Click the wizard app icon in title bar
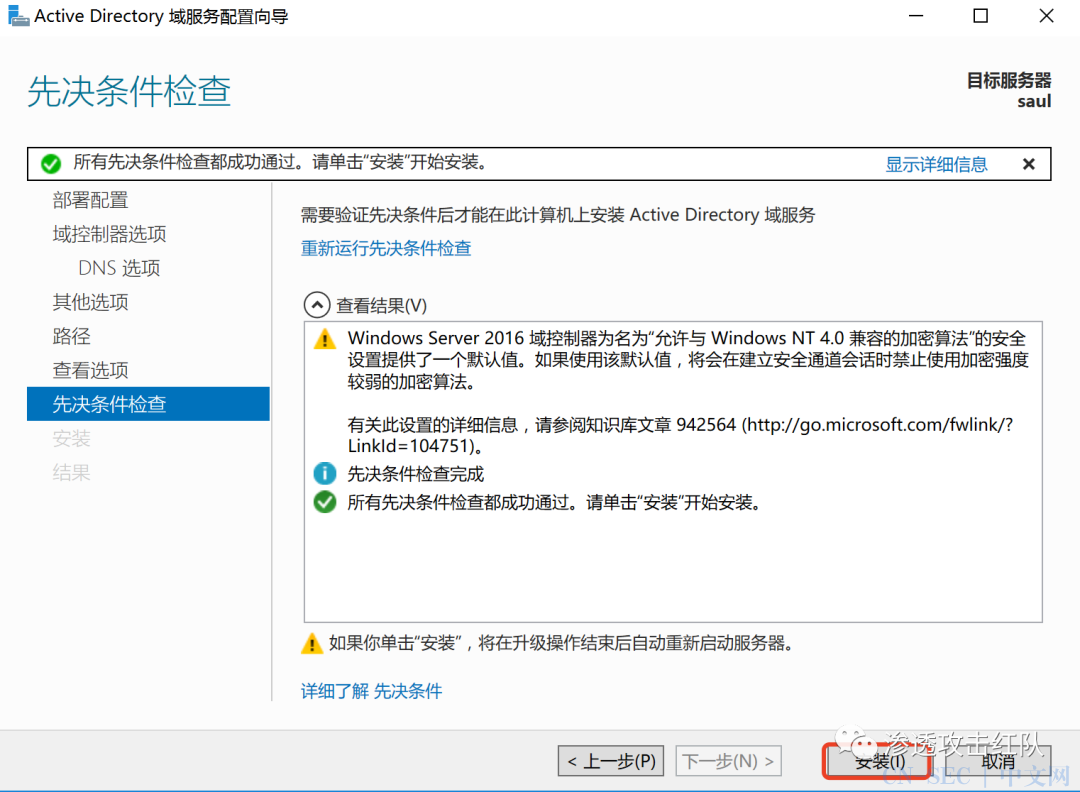The height and width of the screenshot is (792, 1080). 18,16
